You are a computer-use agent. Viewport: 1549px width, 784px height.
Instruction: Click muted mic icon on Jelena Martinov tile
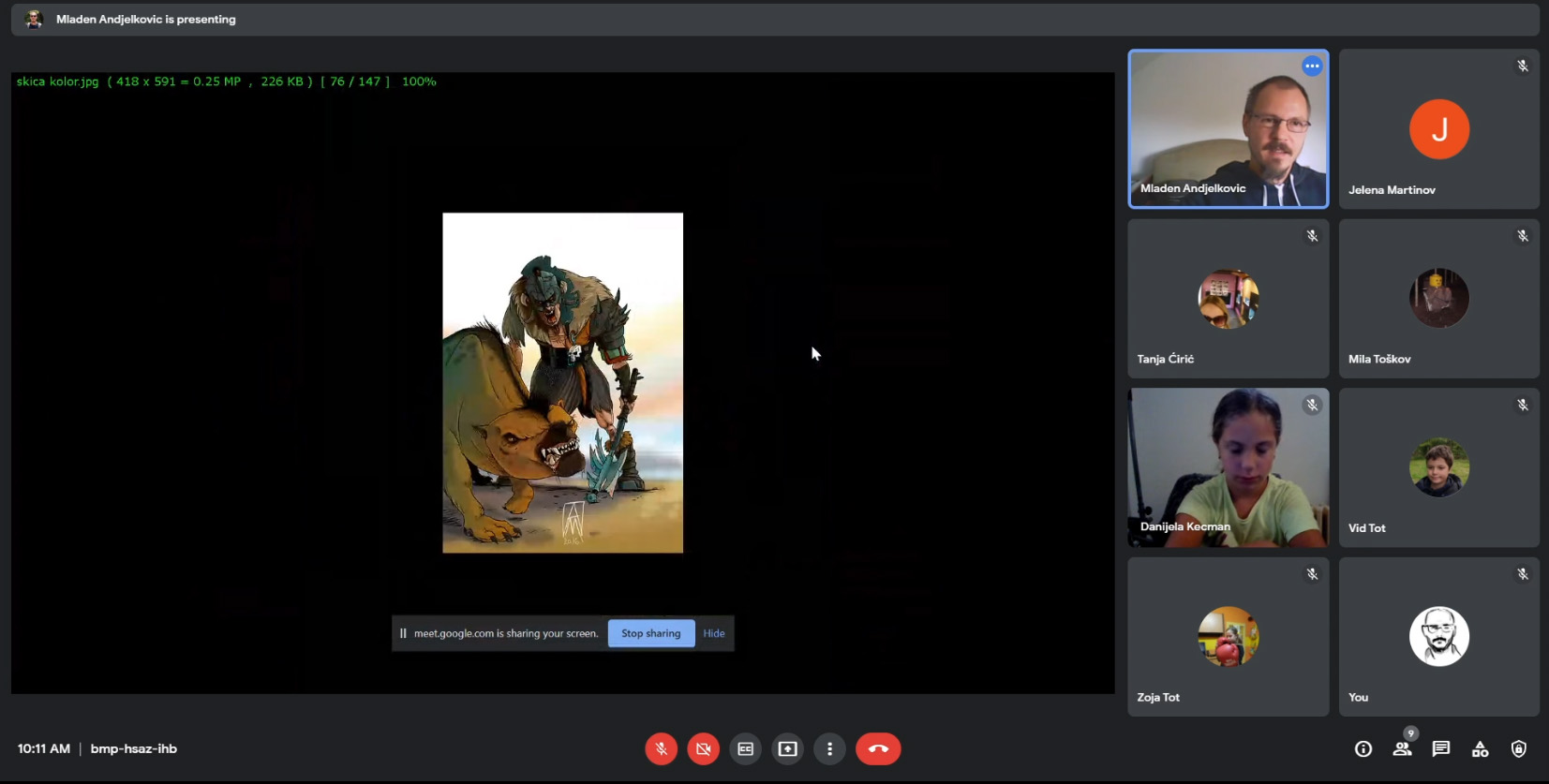pyautogui.click(x=1523, y=66)
